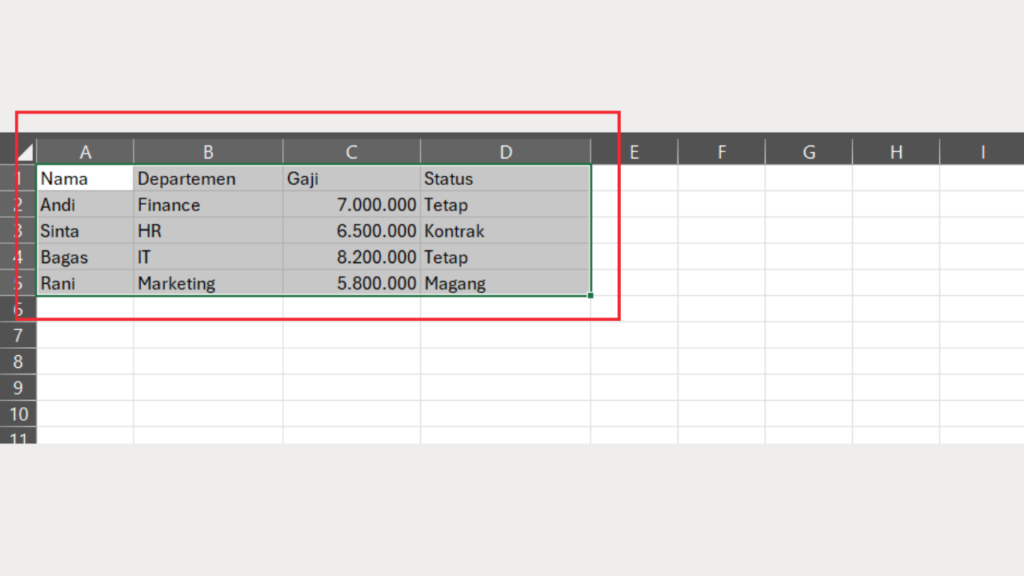Click the cell containing Marketing
Image resolution: width=1024 pixels, height=576 pixels.
[208, 283]
